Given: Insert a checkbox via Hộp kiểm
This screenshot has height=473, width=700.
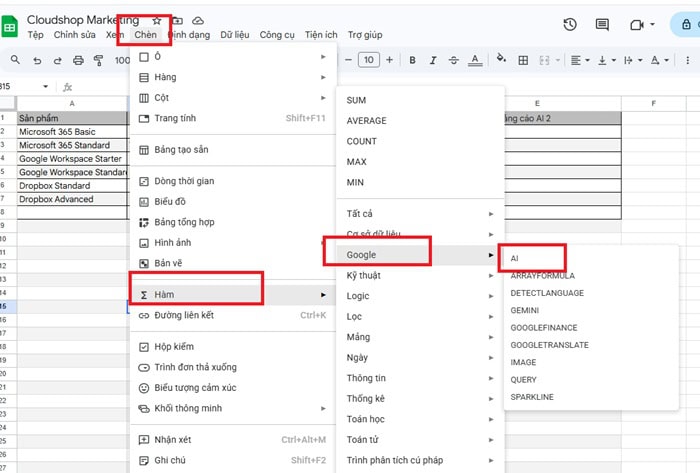Looking at the screenshot, I should (171, 346).
